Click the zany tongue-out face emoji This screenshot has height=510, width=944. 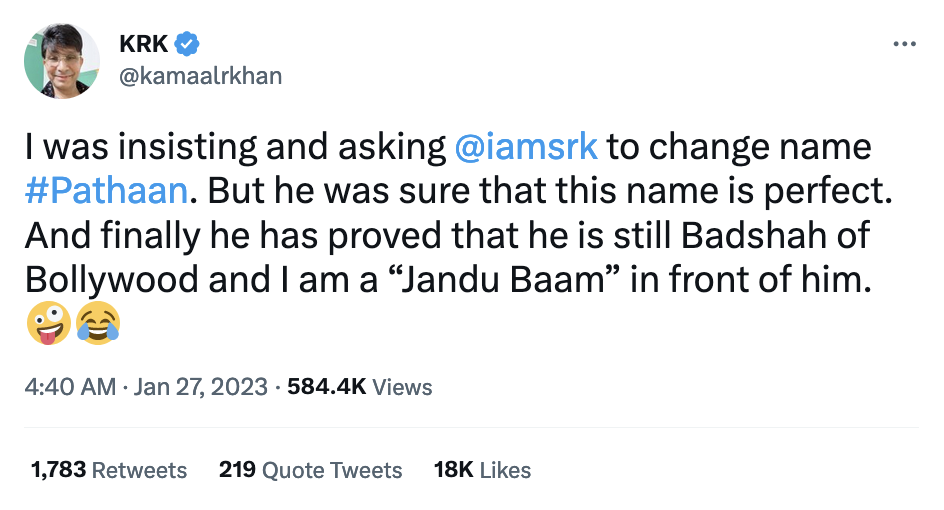tap(48, 322)
